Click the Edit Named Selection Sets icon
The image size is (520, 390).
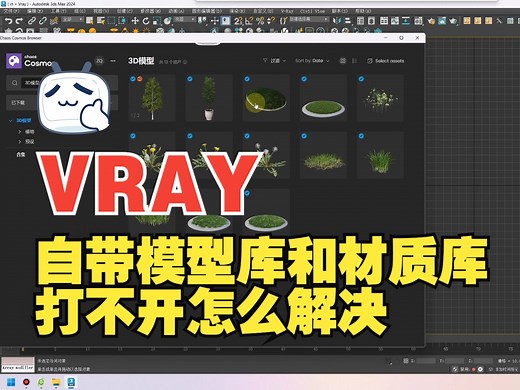click(283, 21)
